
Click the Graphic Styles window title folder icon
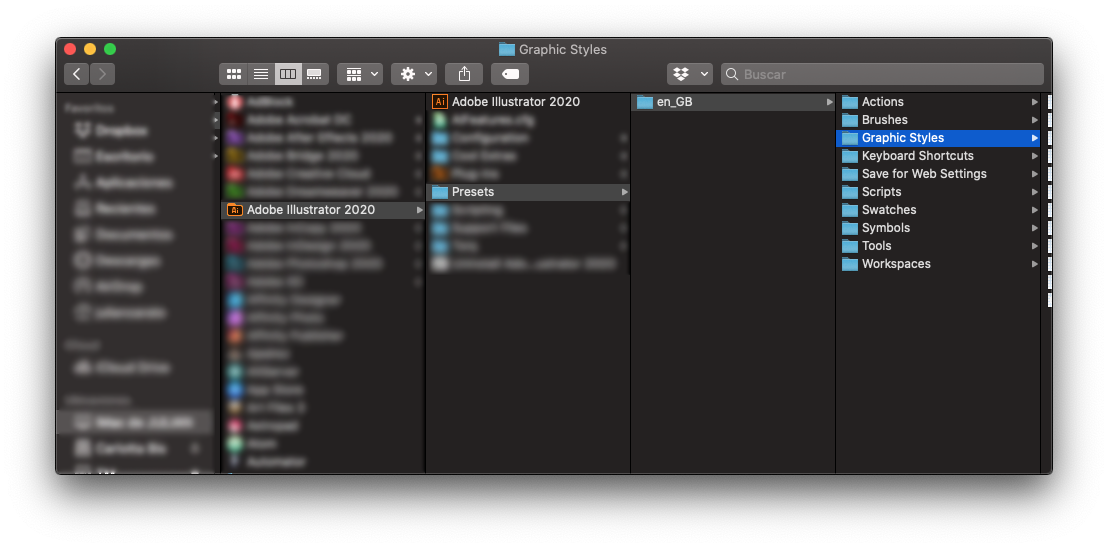[507, 49]
